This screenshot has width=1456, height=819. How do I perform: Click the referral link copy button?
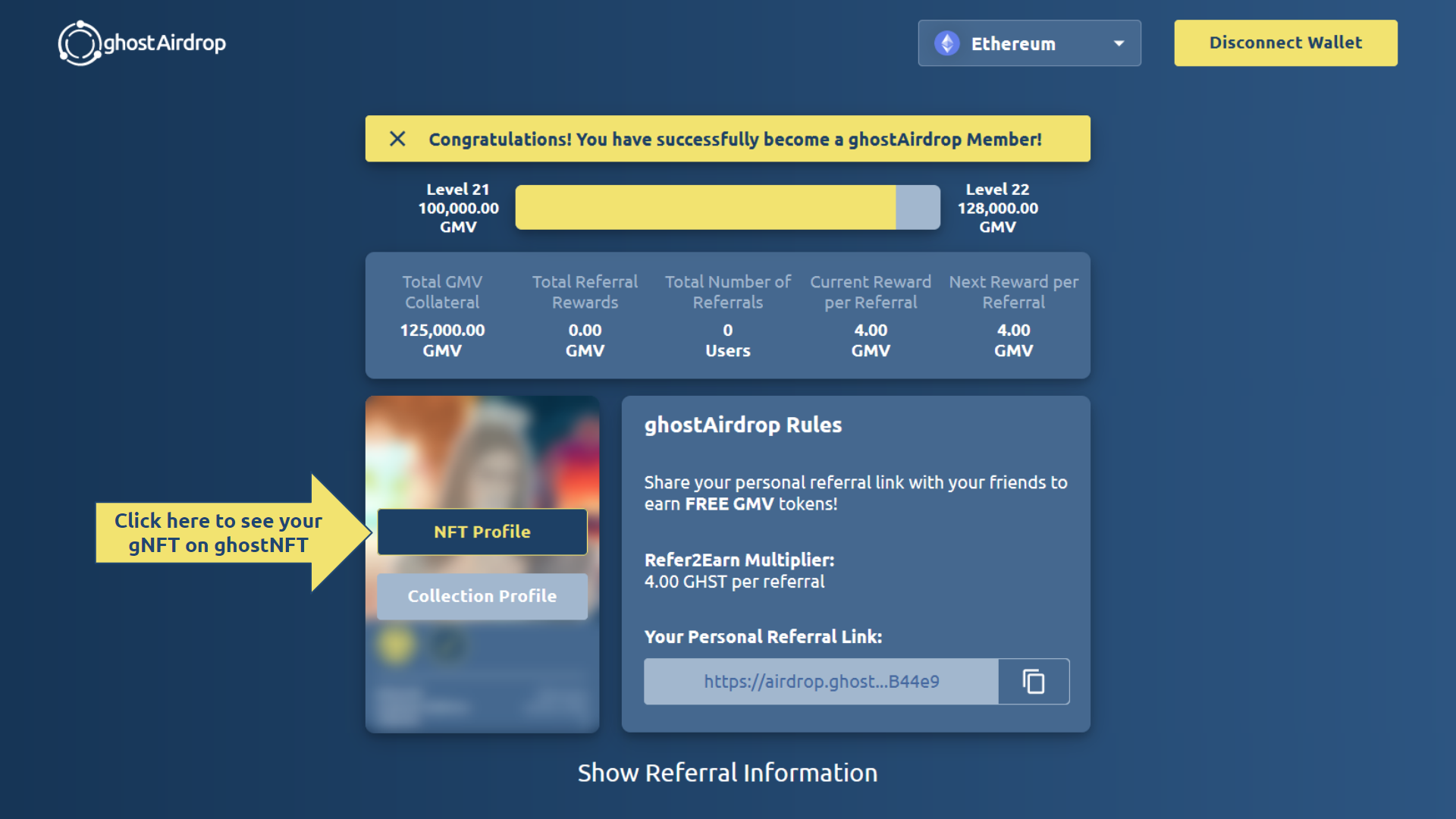point(1033,681)
